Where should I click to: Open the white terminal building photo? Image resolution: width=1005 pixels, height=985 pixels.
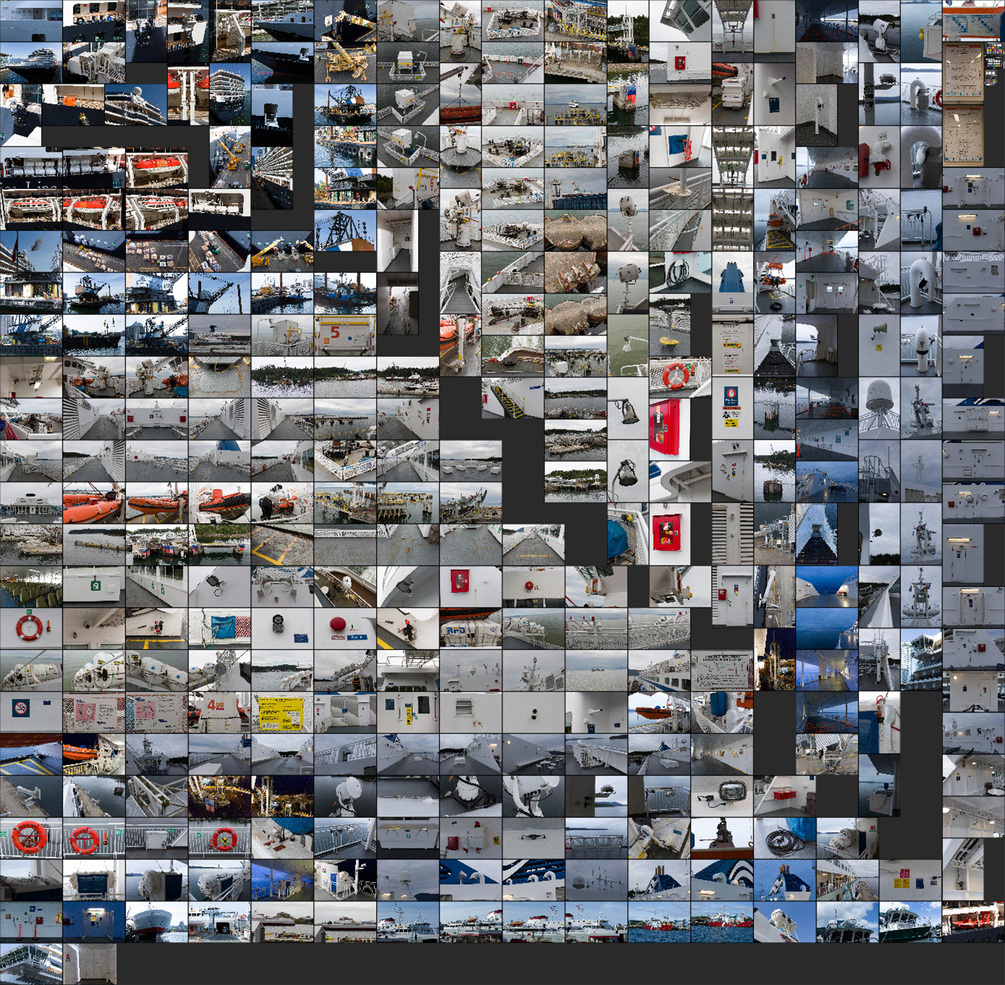tap(31, 502)
